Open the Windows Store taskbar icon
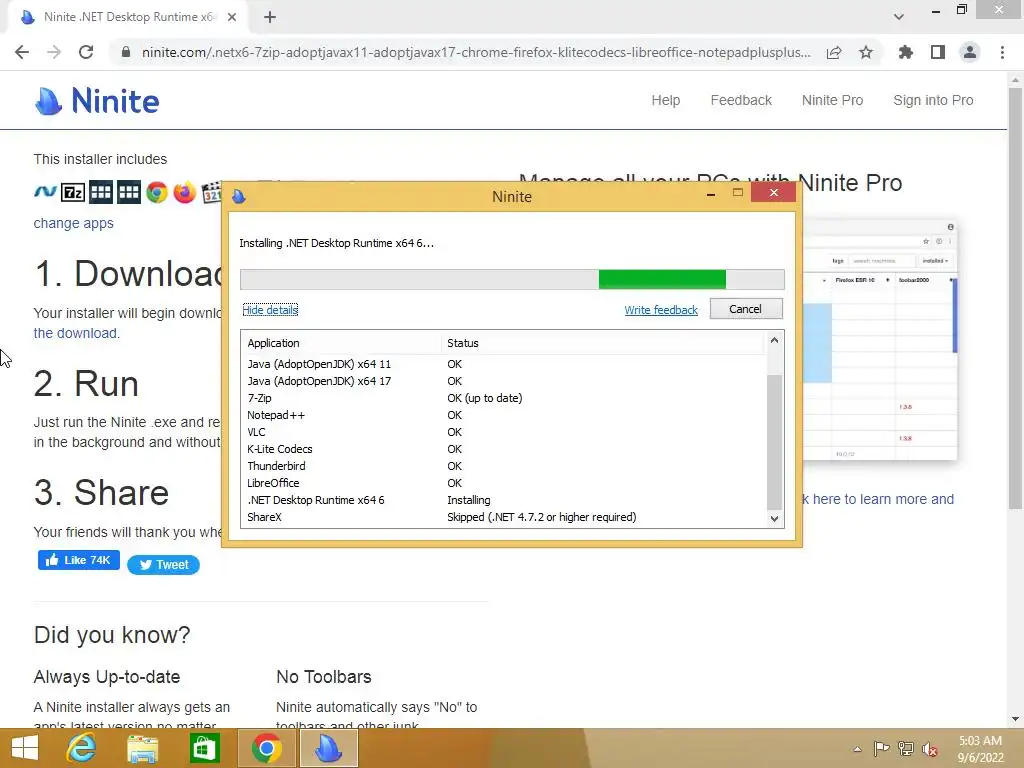Screen dimensions: 1024x768 click(204, 748)
